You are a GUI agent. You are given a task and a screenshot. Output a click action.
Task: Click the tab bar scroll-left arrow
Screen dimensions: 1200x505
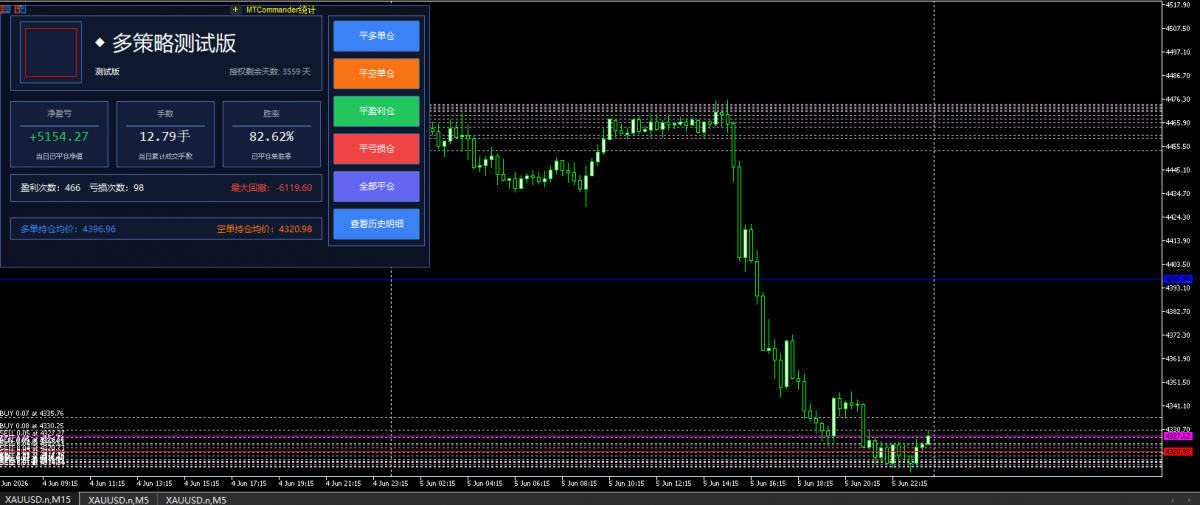[1175, 498]
